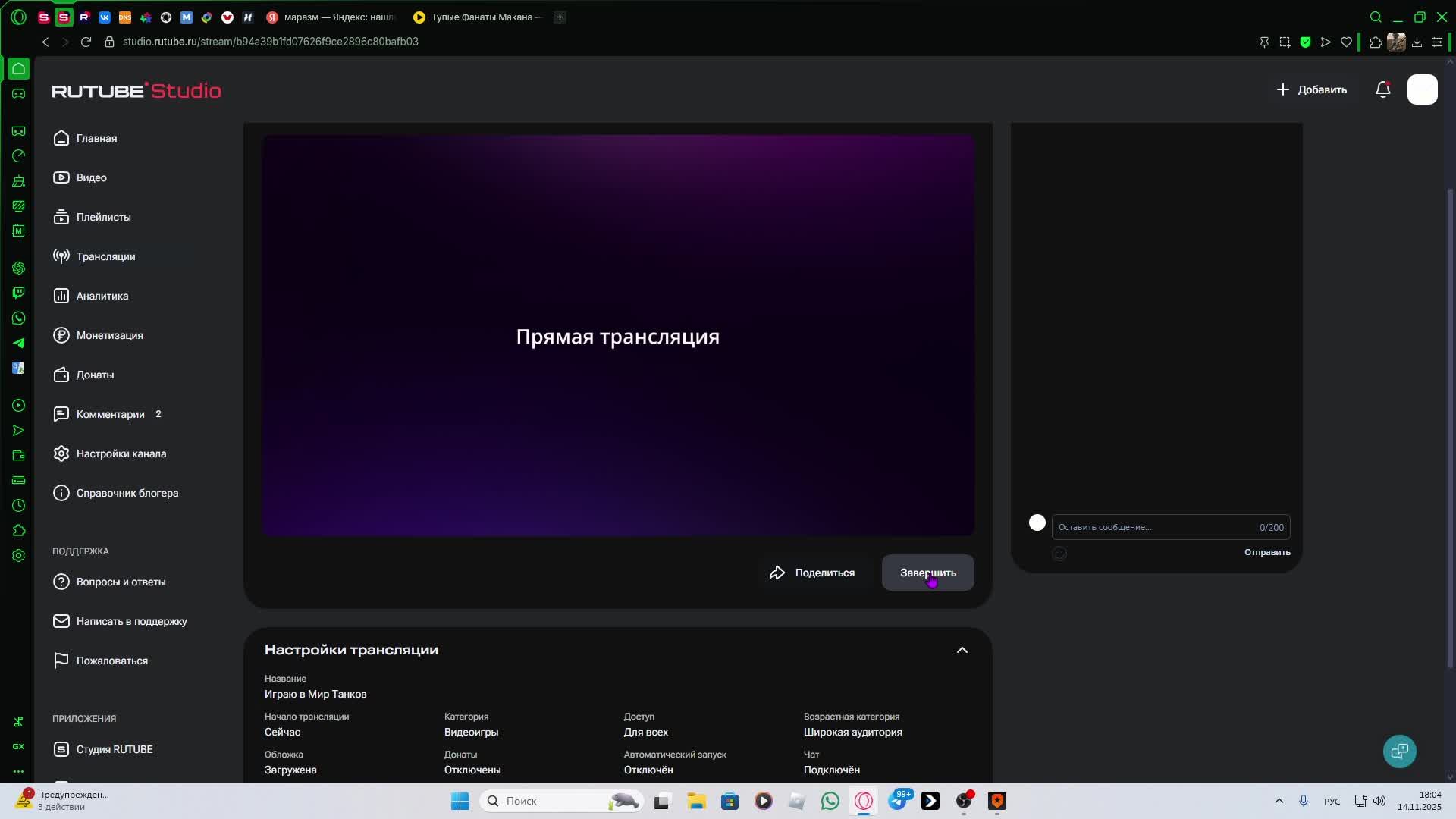Click the Монетизация ruble icon
The image size is (1456, 819).
click(61, 335)
